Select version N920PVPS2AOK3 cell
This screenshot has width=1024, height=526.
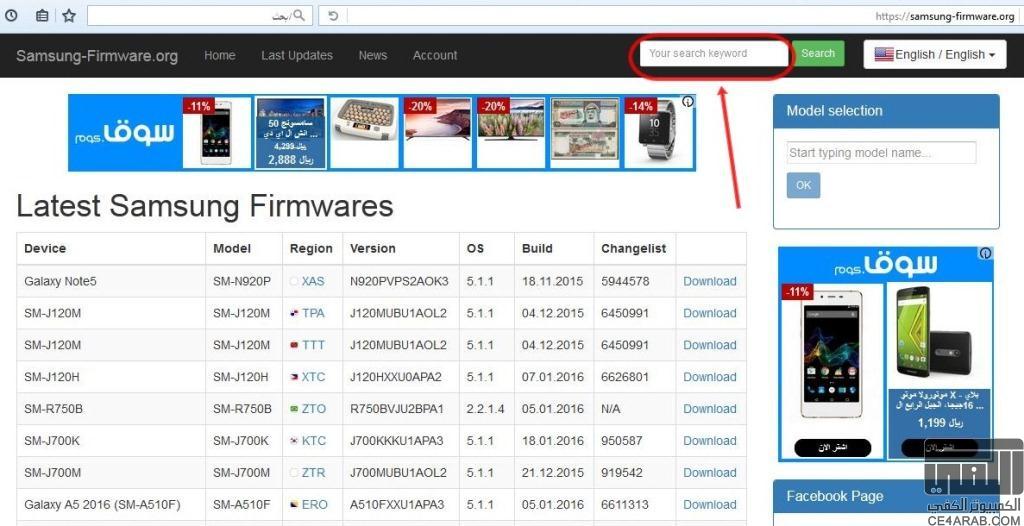tap(400, 282)
